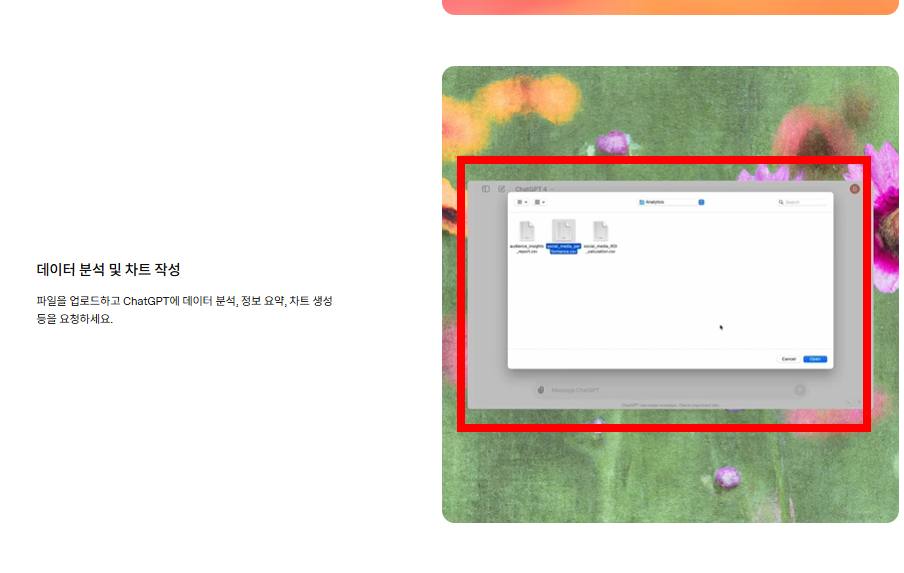Click the Message ChatGPT input field
The width and height of the screenshot is (904, 573).
pos(669,390)
